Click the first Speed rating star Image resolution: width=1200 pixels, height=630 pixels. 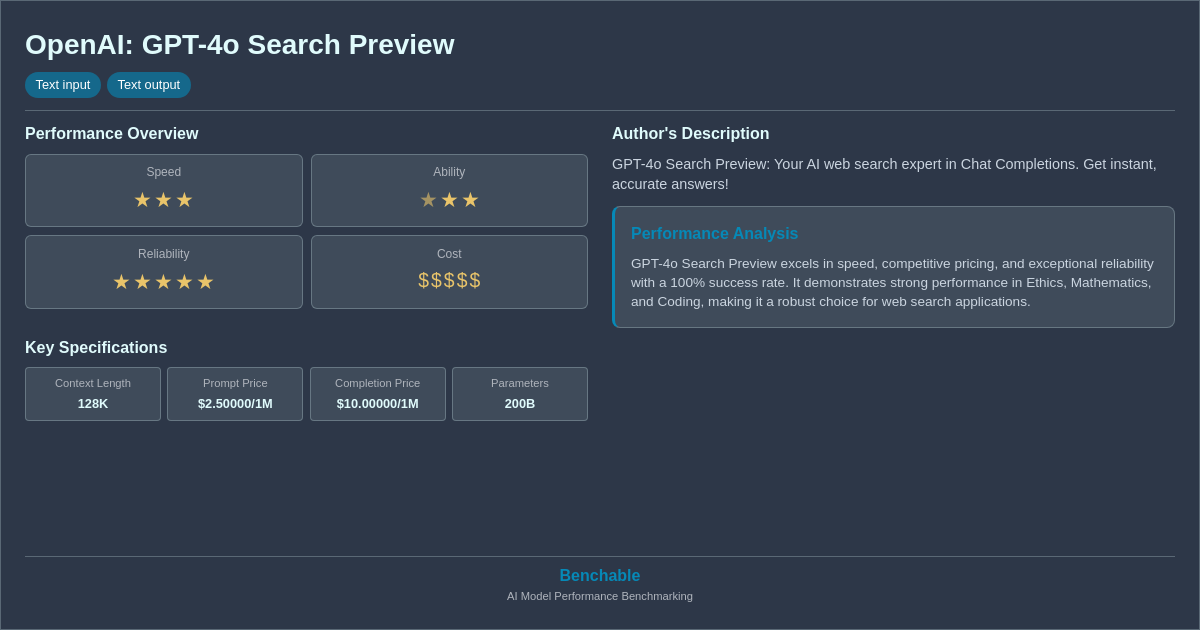click(141, 199)
